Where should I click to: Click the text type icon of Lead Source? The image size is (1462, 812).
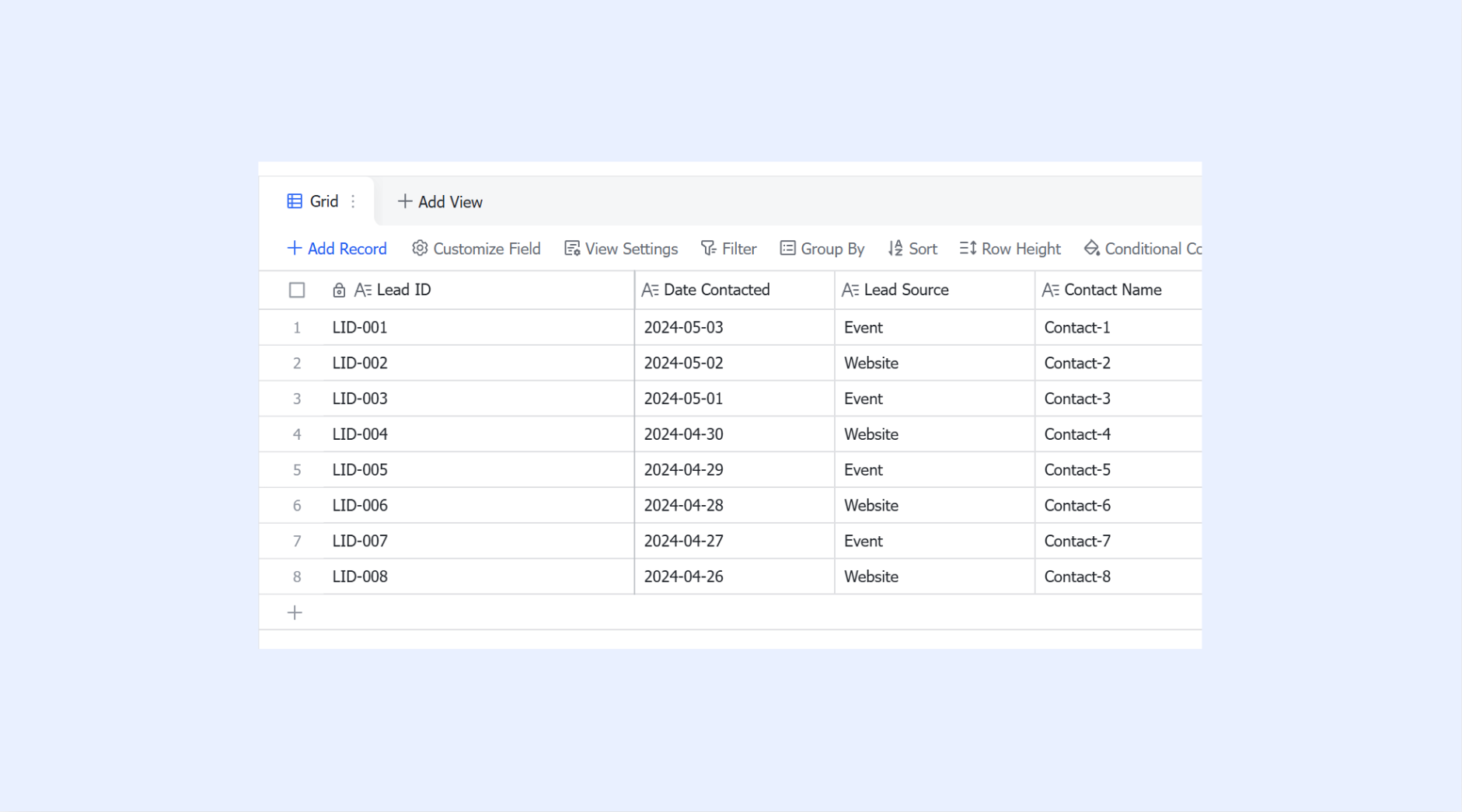[850, 290]
